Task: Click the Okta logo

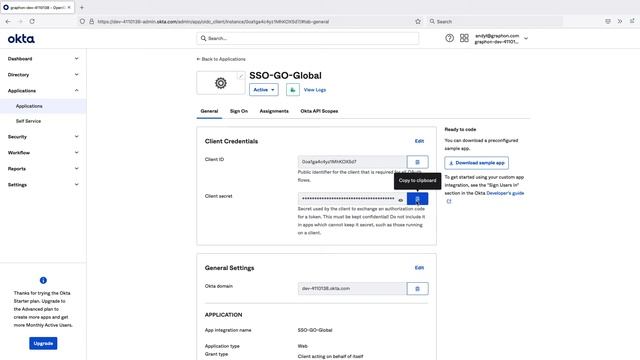Action: pyautogui.click(x=21, y=39)
